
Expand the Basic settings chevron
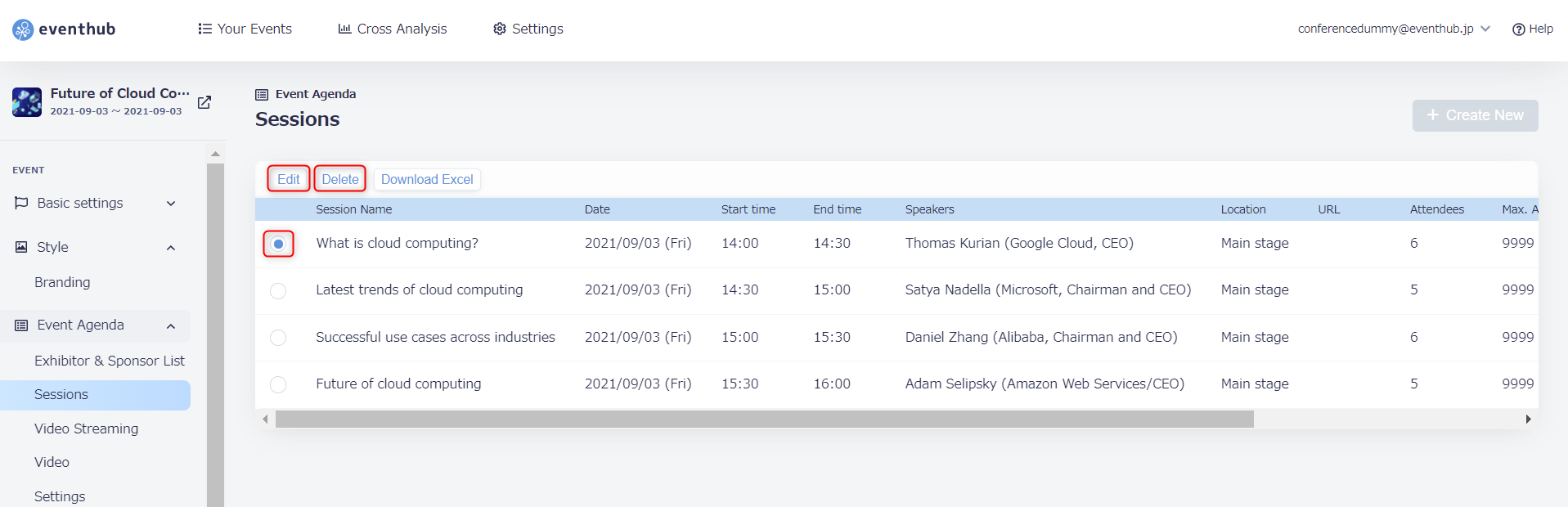171,204
